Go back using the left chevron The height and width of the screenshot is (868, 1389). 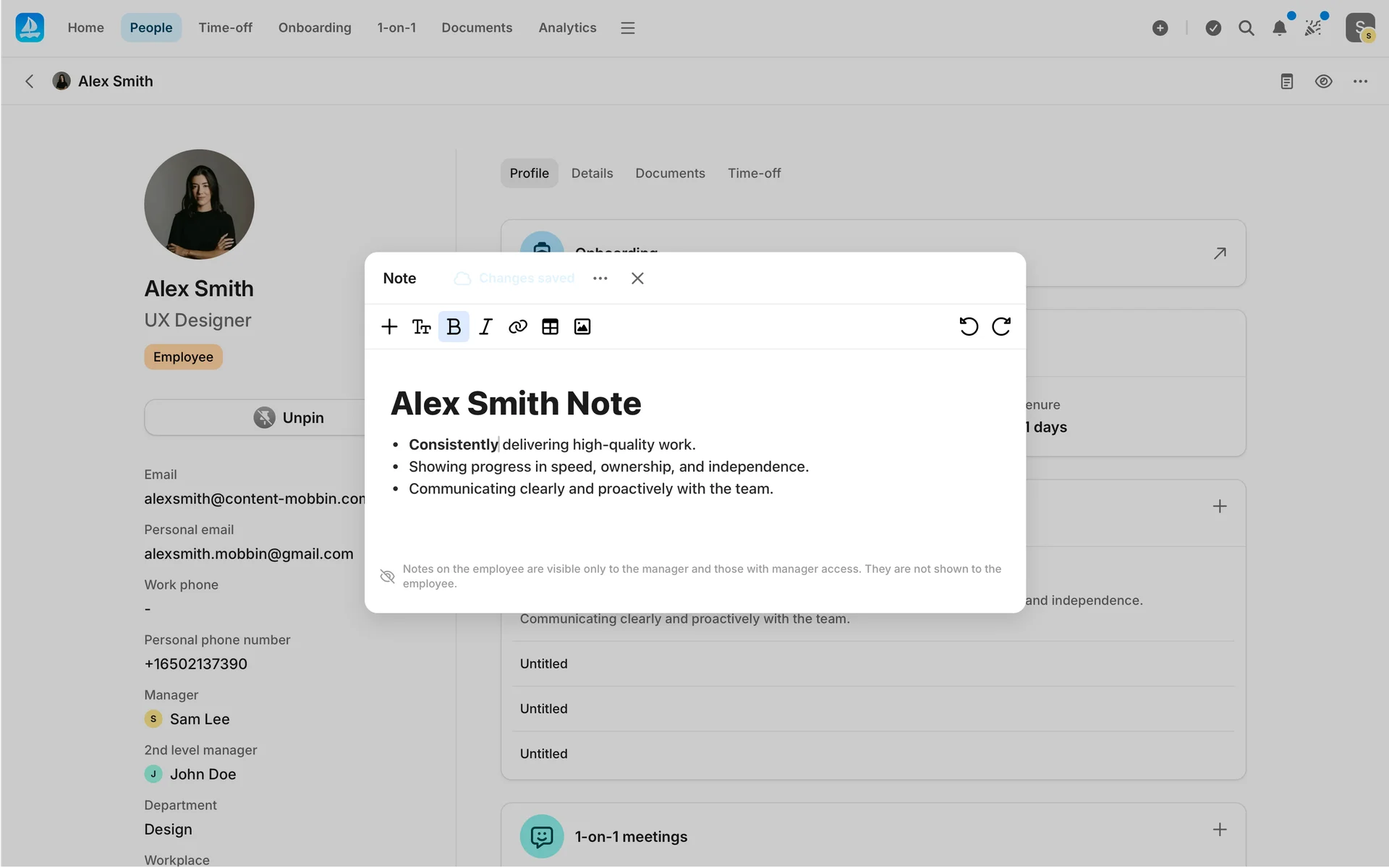pyautogui.click(x=30, y=81)
